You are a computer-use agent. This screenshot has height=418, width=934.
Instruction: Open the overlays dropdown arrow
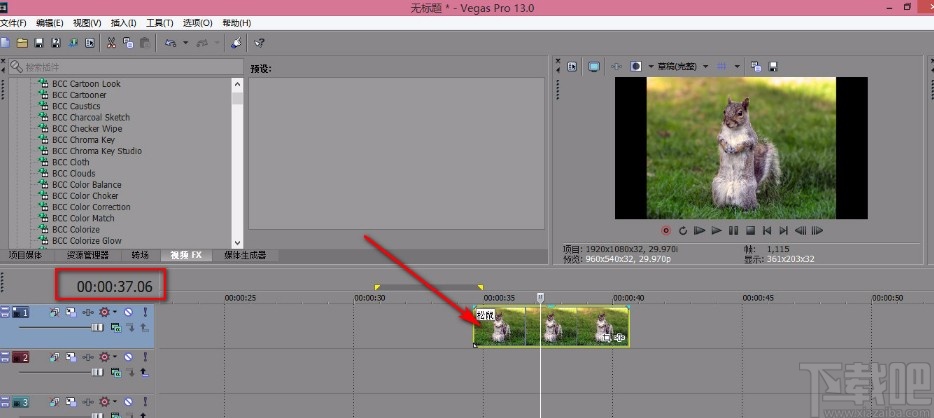click(x=737, y=67)
